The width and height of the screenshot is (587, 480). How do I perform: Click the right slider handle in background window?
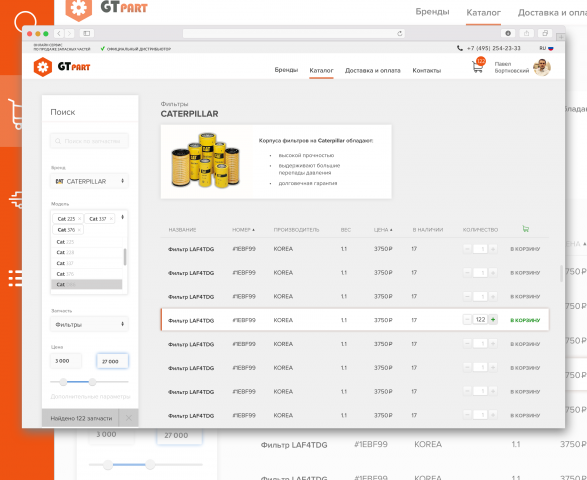point(150,465)
